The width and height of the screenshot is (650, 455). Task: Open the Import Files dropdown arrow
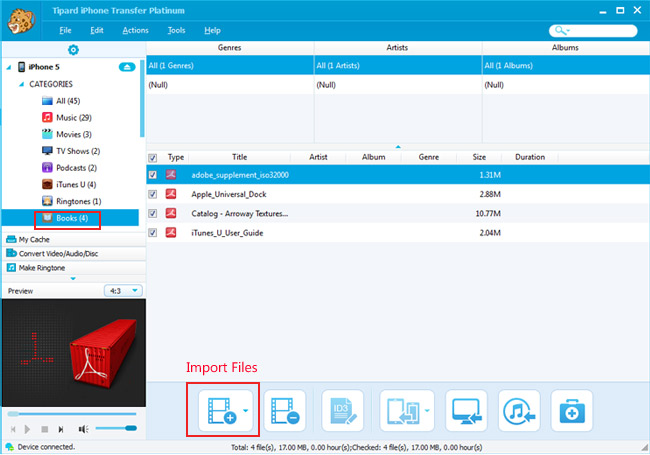[x=245, y=410]
